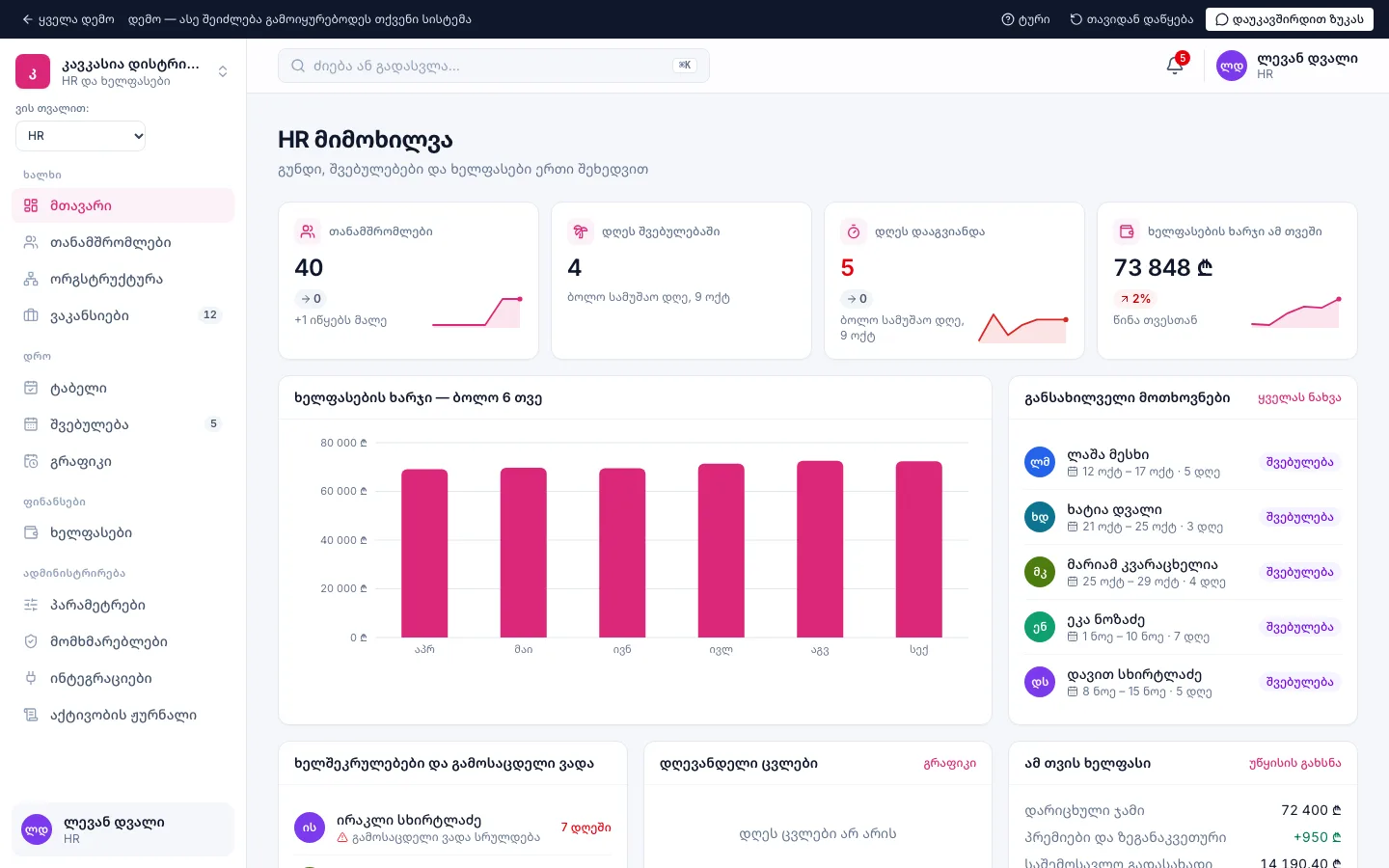Image resolution: width=1389 pixels, height=868 pixels.
Task: Click the აპრ bar in salary chart
Action: coord(424,553)
